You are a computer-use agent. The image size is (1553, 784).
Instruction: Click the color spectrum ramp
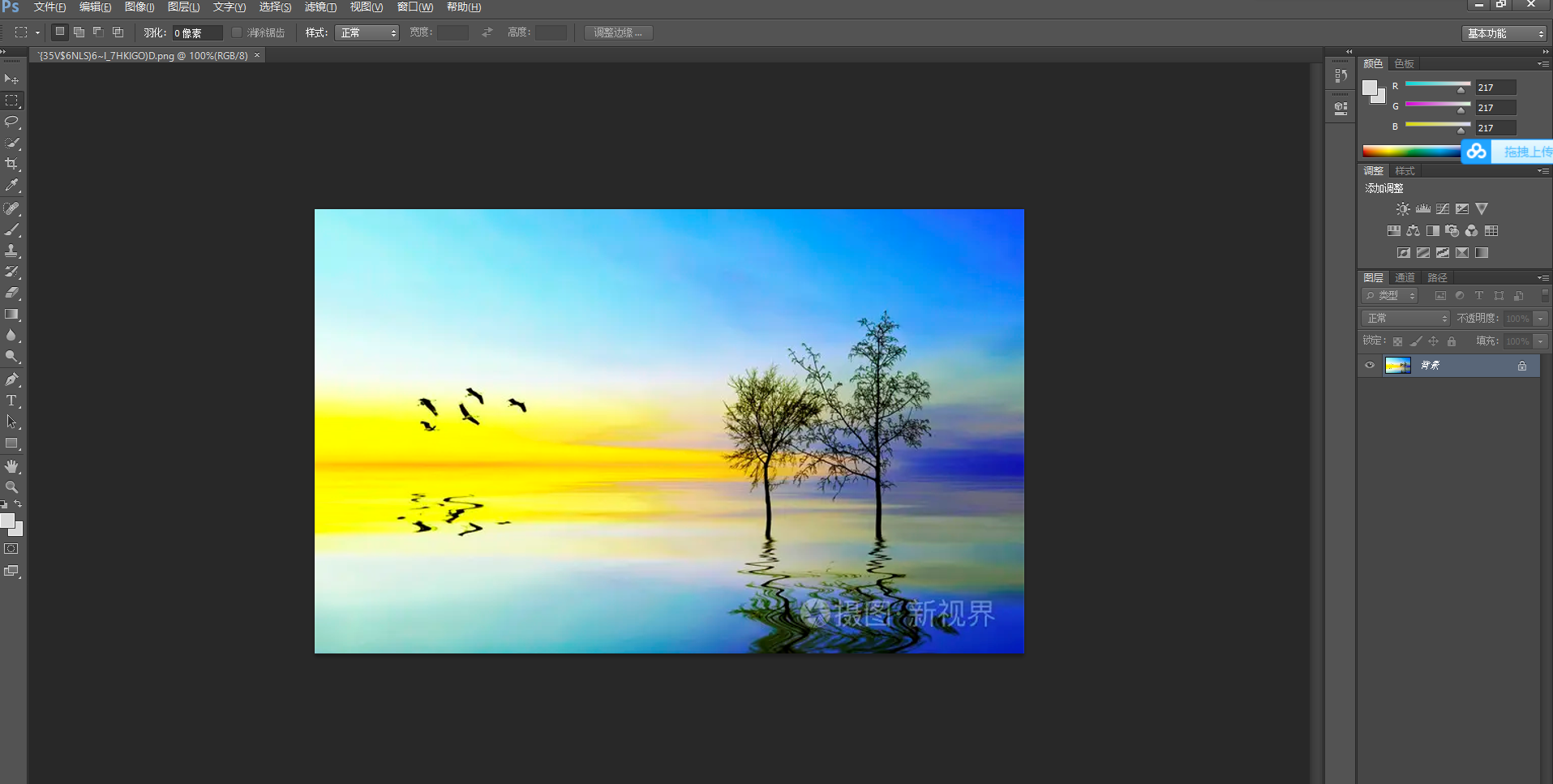[1412, 152]
